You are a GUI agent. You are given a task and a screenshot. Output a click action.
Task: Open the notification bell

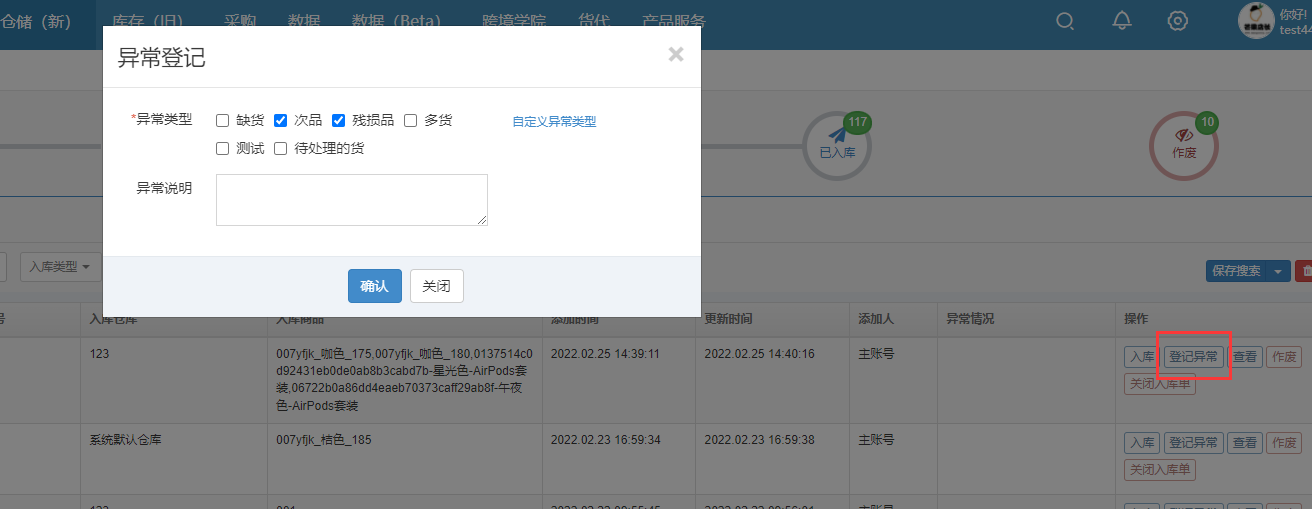coord(1122,21)
